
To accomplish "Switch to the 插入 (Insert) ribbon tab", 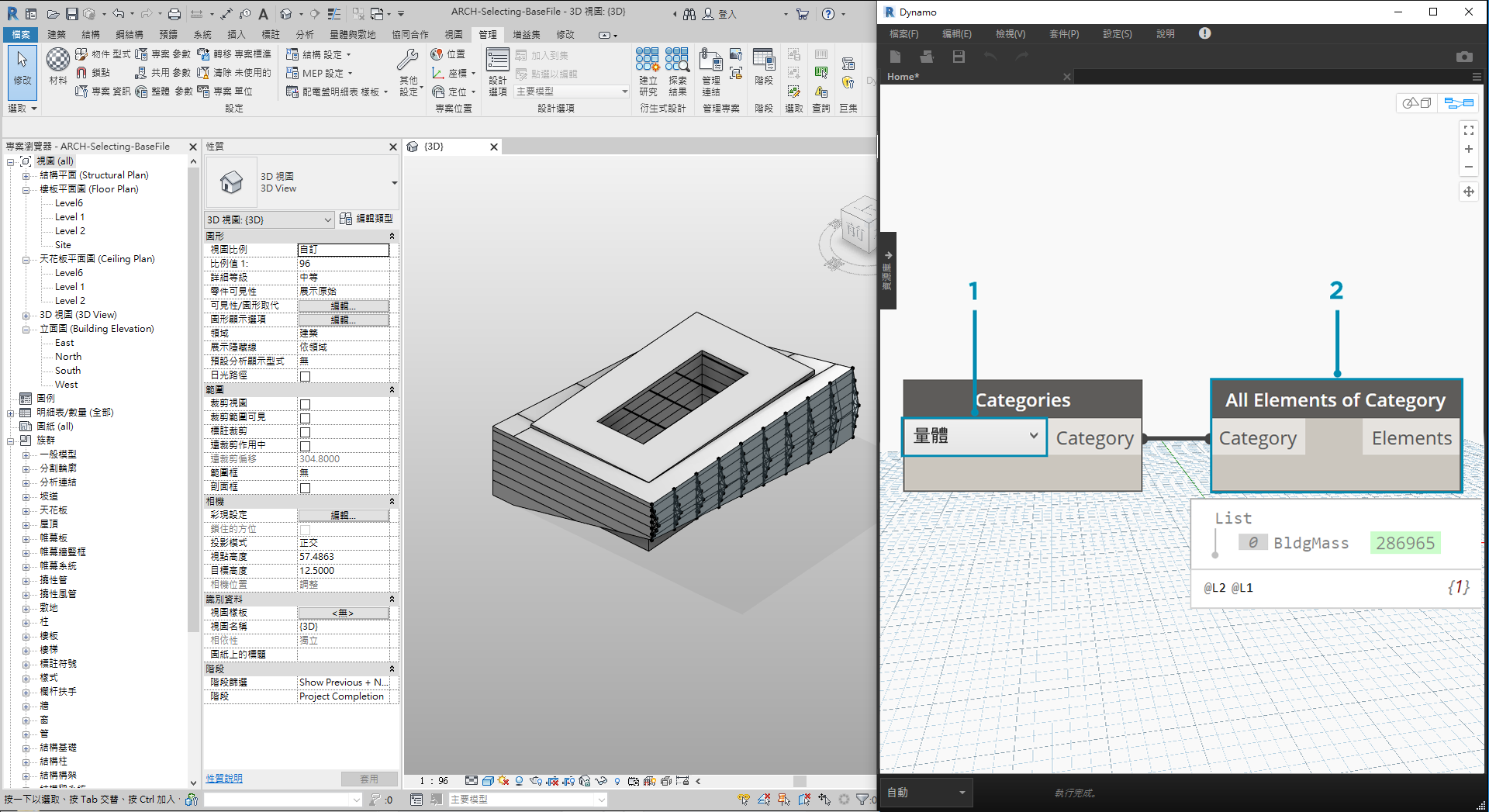I will [x=237, y=34].
